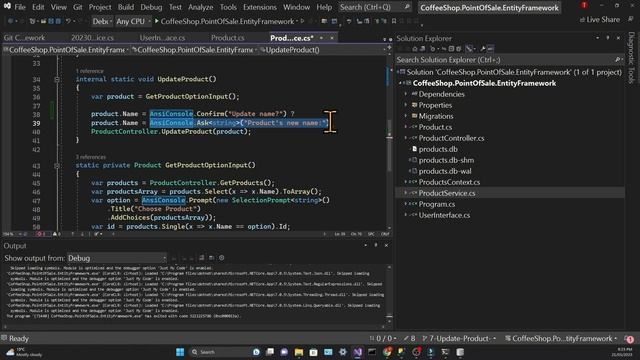This screenshot has height=360, width=640.
Task: Switch to the Product.cs tab
Action: (227, 38)
